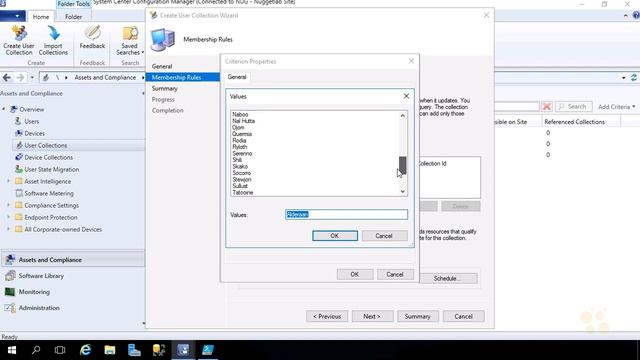Screen dimensions: 640x360
Task: Select Nal Hutta in the values list
Action: click(x=243, y=121)
